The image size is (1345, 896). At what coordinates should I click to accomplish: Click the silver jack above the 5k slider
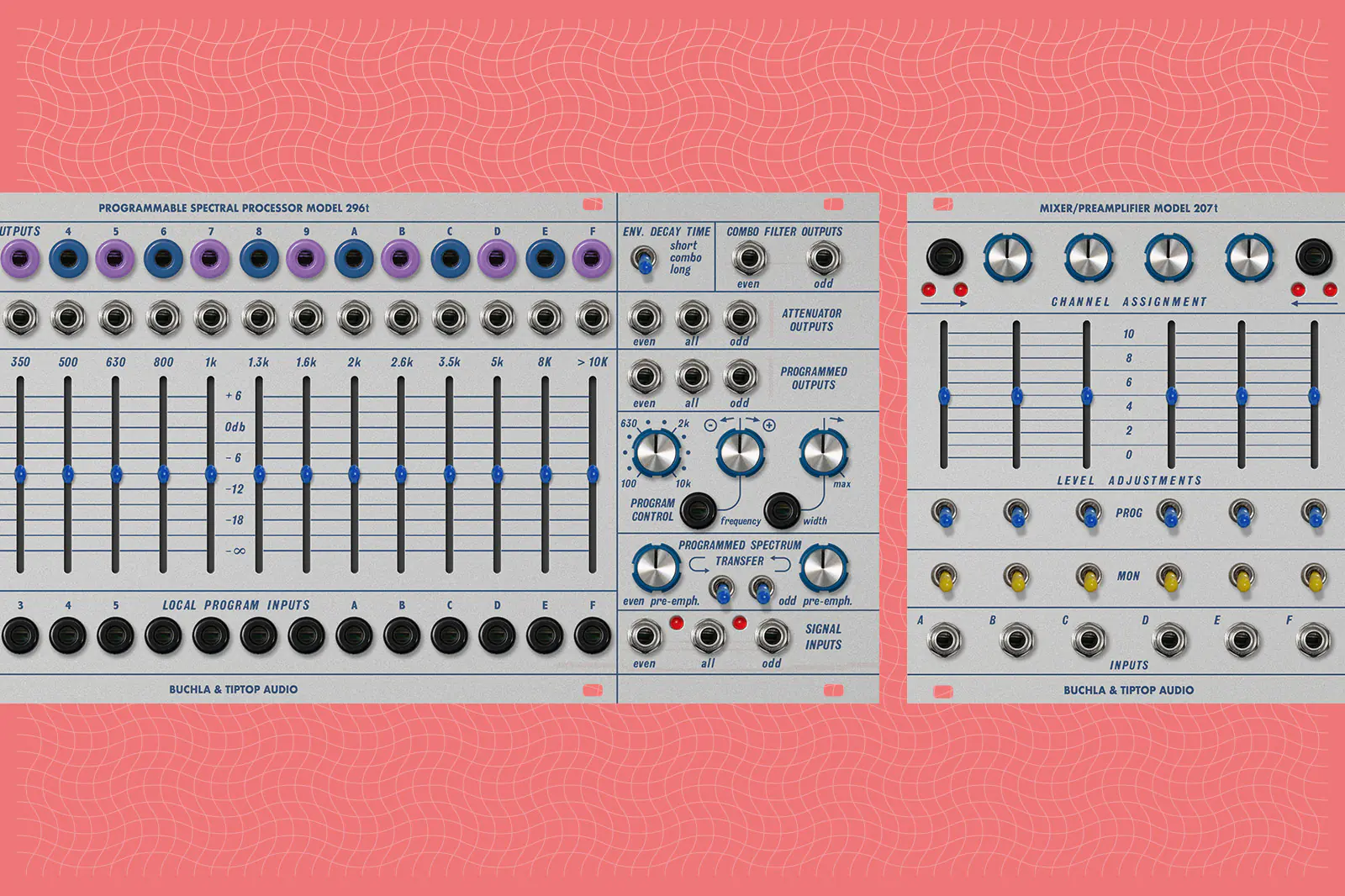[x=498, y=319]
